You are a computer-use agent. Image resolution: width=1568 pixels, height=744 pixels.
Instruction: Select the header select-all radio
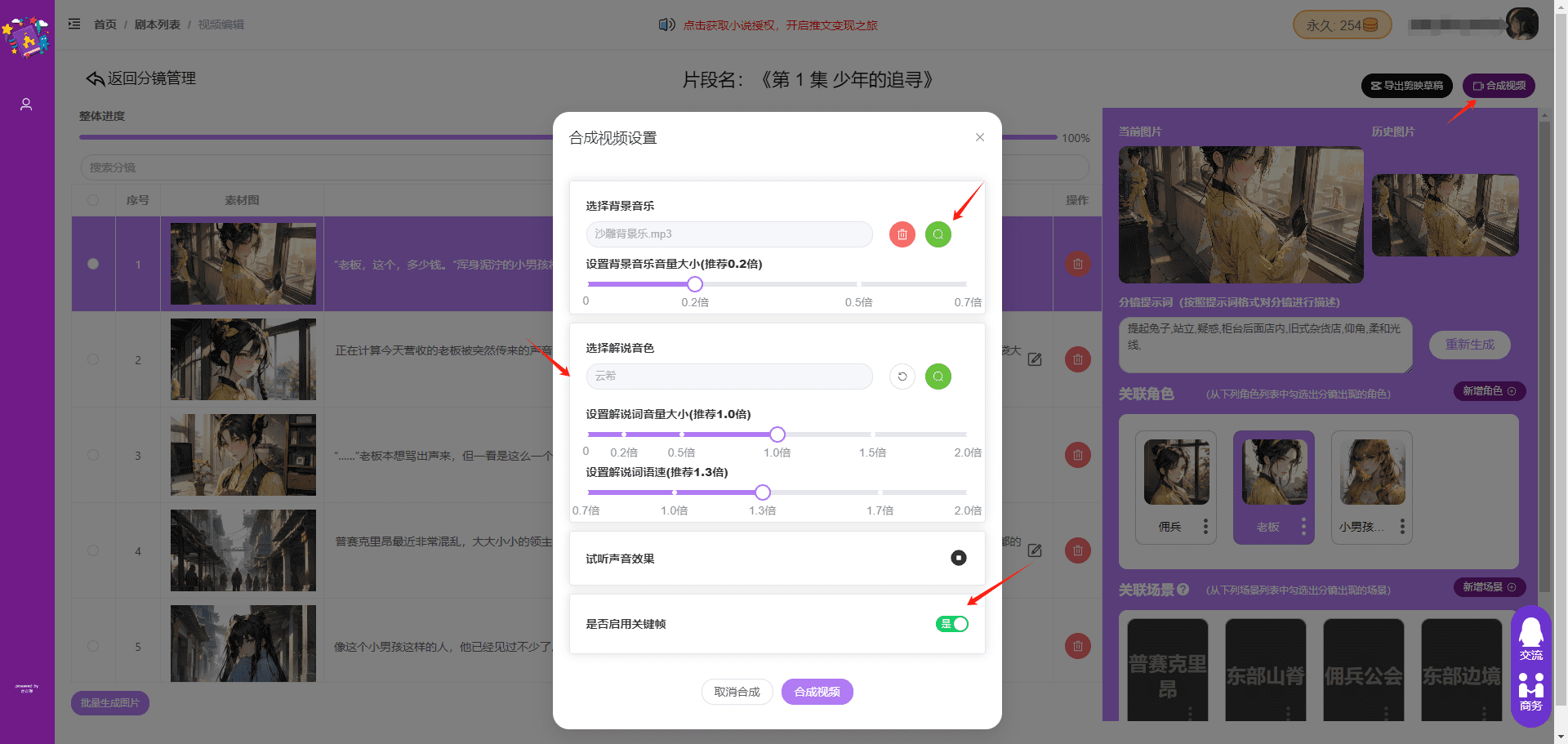(x=93, y=200)
